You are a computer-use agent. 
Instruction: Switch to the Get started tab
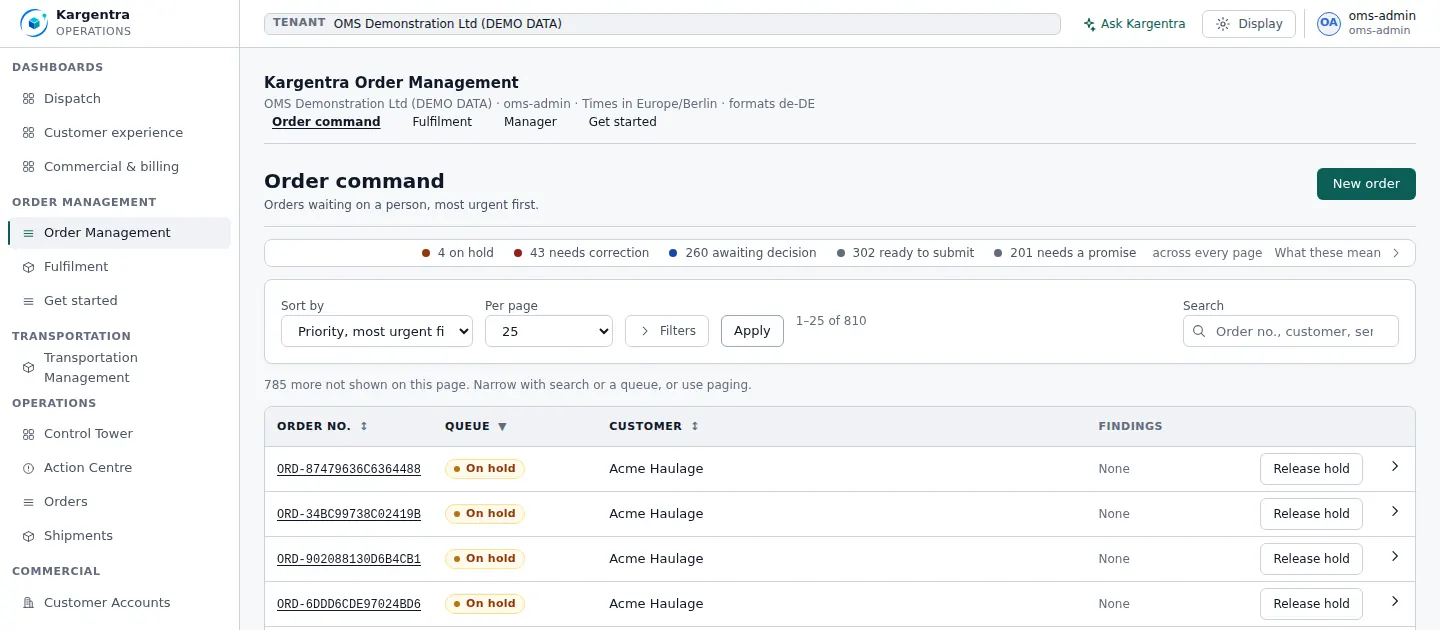tap(622, 122)
